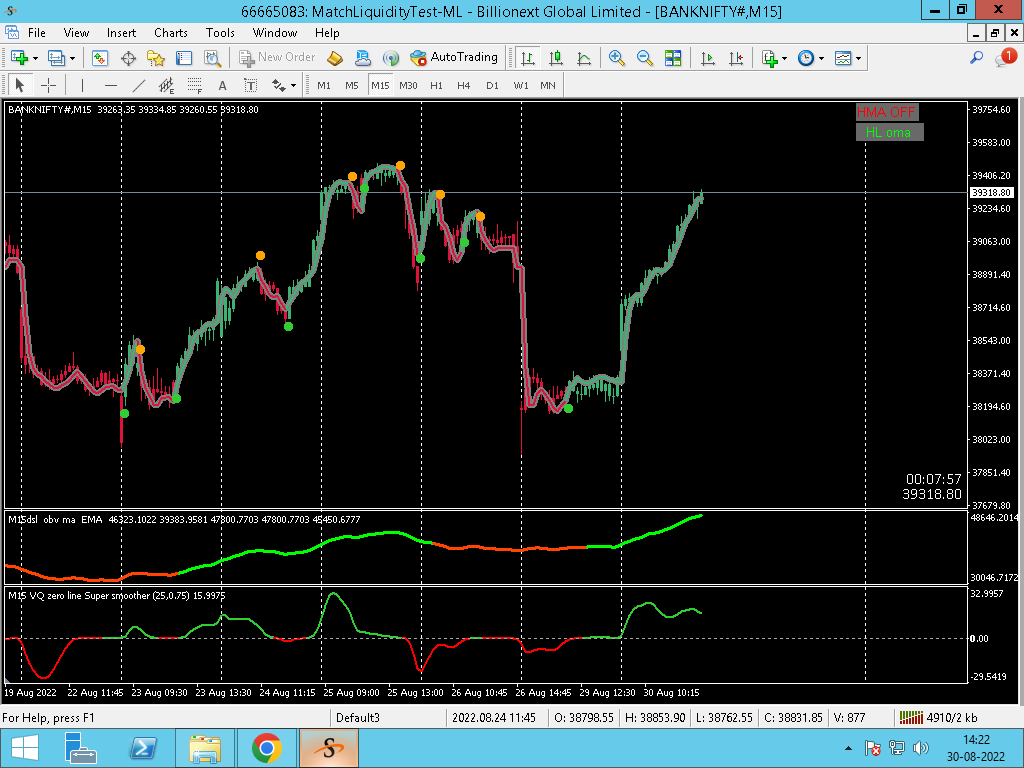This screenshot has height=768, width=1024.
Task: Open the MetaEditor yellow book icon
Action: (x=334, y=58)
